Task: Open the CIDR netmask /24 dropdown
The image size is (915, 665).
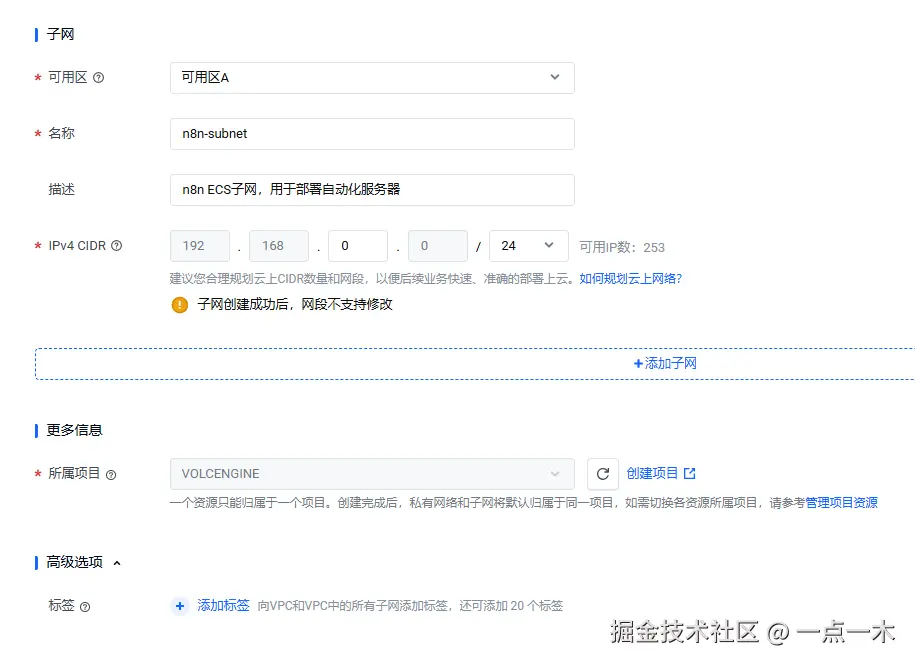Action: (528, 245)
